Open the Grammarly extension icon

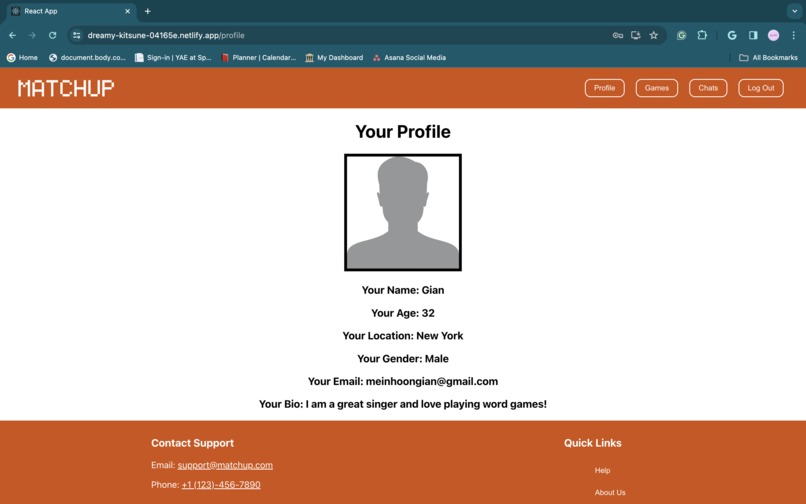tap(682, 35)
